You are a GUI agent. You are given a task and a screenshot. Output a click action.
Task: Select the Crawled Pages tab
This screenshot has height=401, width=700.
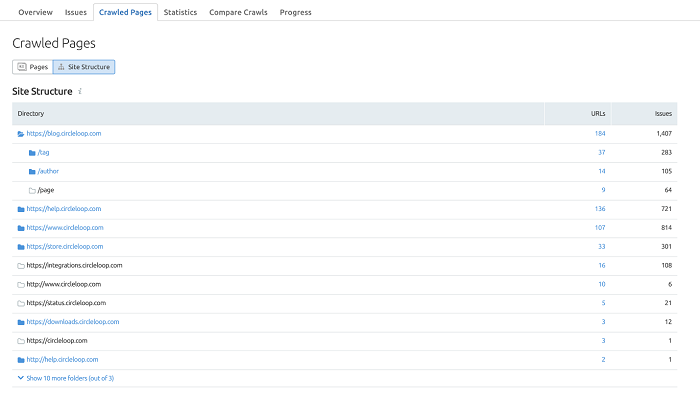tap(125, 12)
